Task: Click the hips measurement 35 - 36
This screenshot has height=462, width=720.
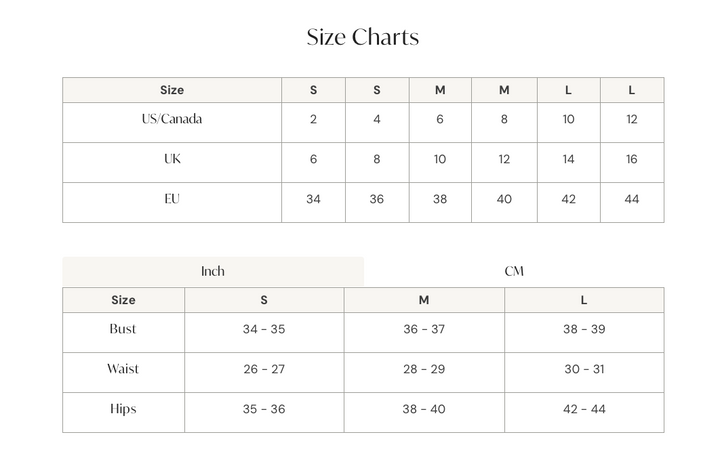Action: tap(264, 410)
